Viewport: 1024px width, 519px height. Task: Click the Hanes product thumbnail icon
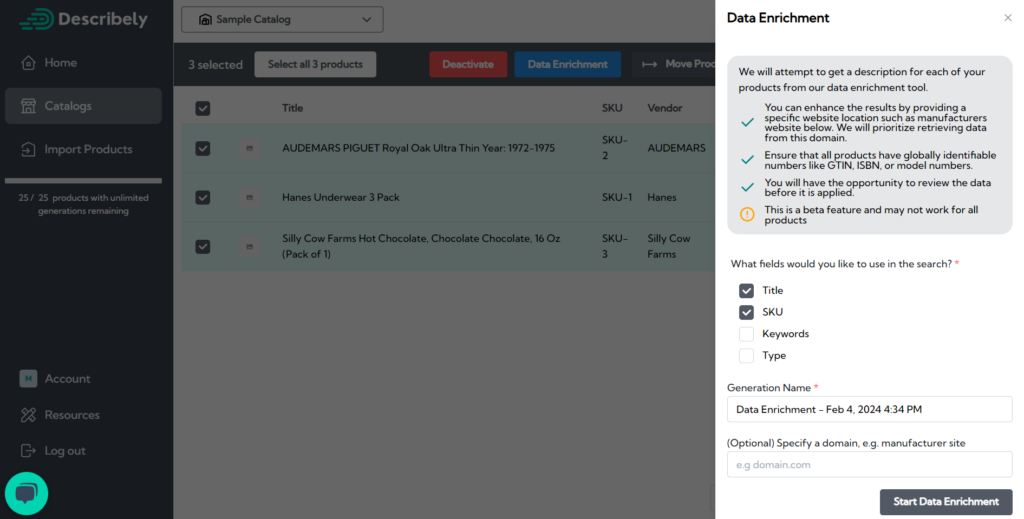[249, 197]
